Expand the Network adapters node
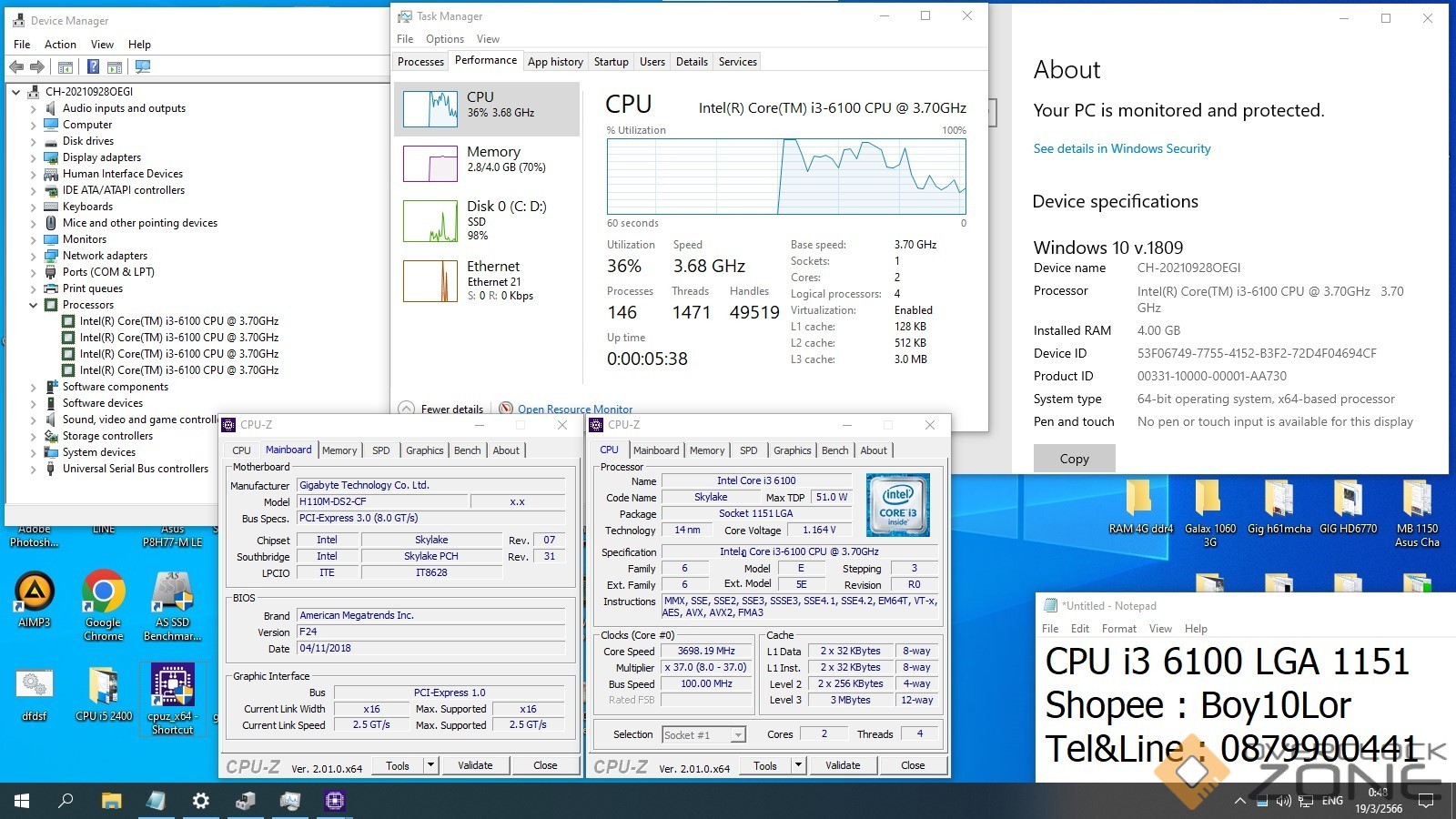 [34, 256]
